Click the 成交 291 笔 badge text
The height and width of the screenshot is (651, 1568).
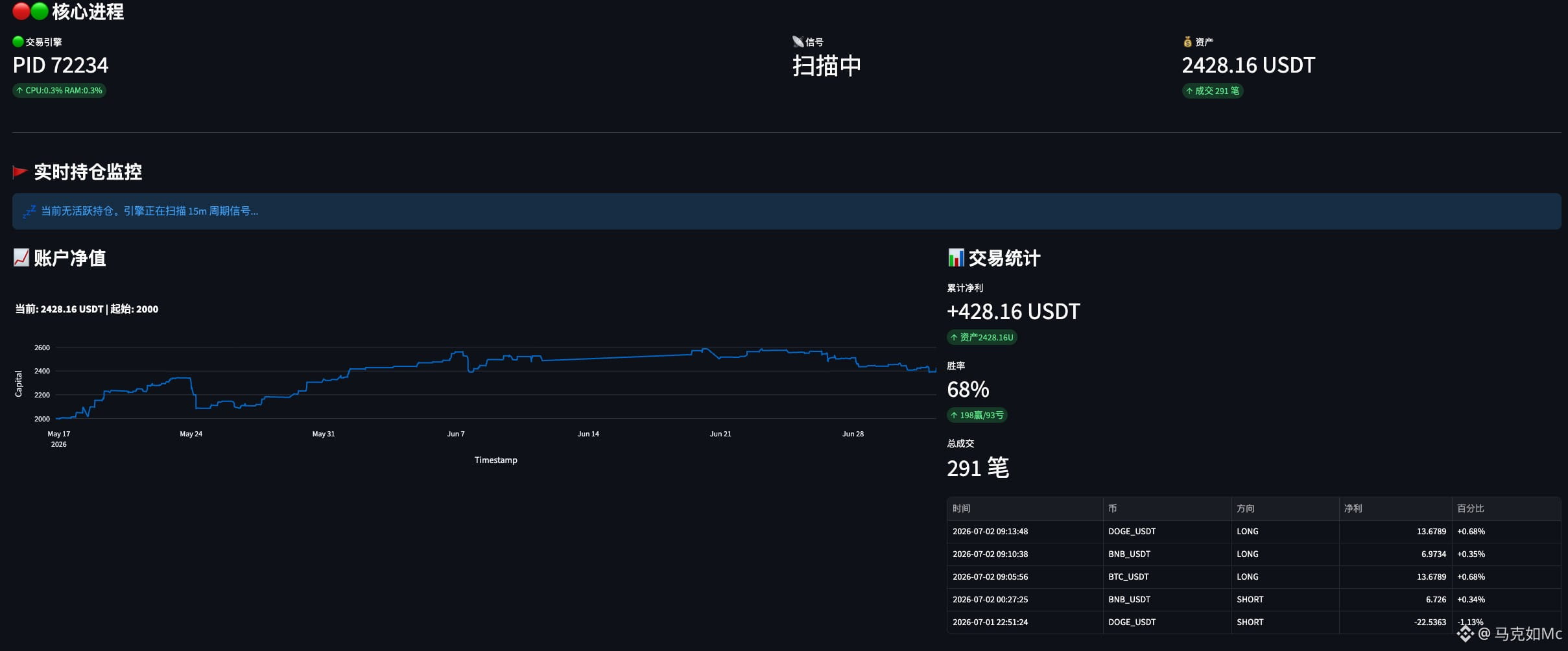pyautogui.click(x=1217, y=91)
